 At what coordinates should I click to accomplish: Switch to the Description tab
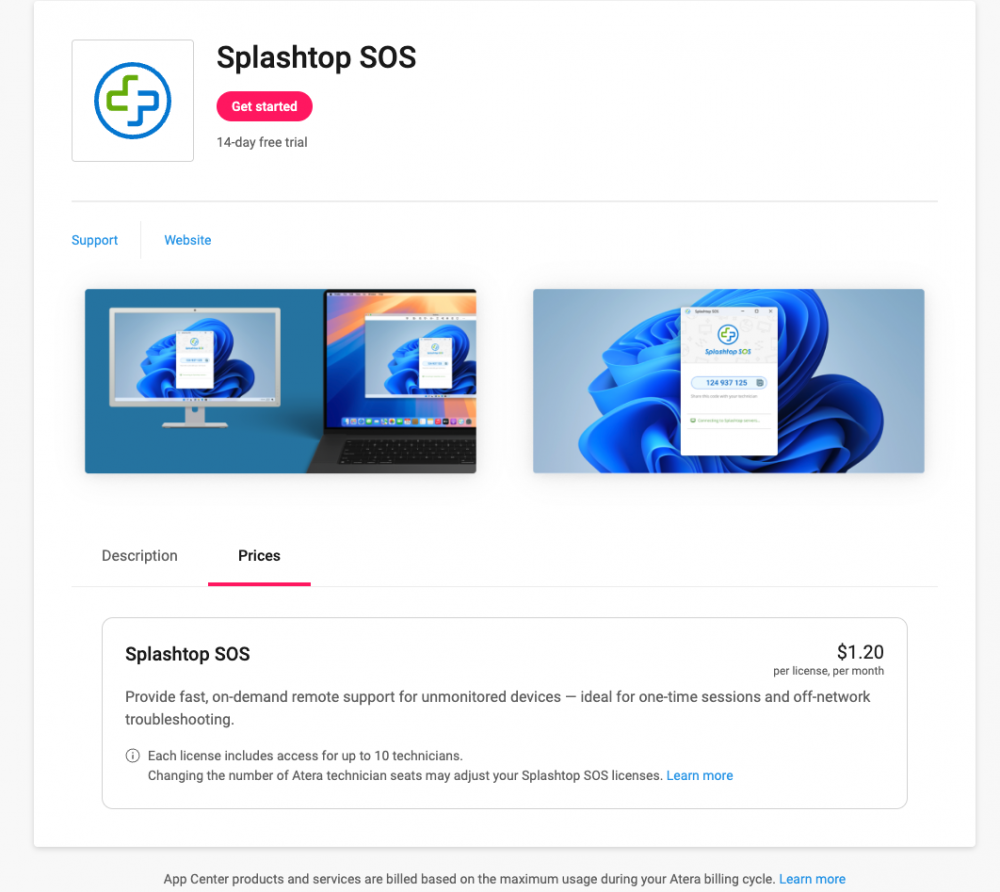pos(140,555)
